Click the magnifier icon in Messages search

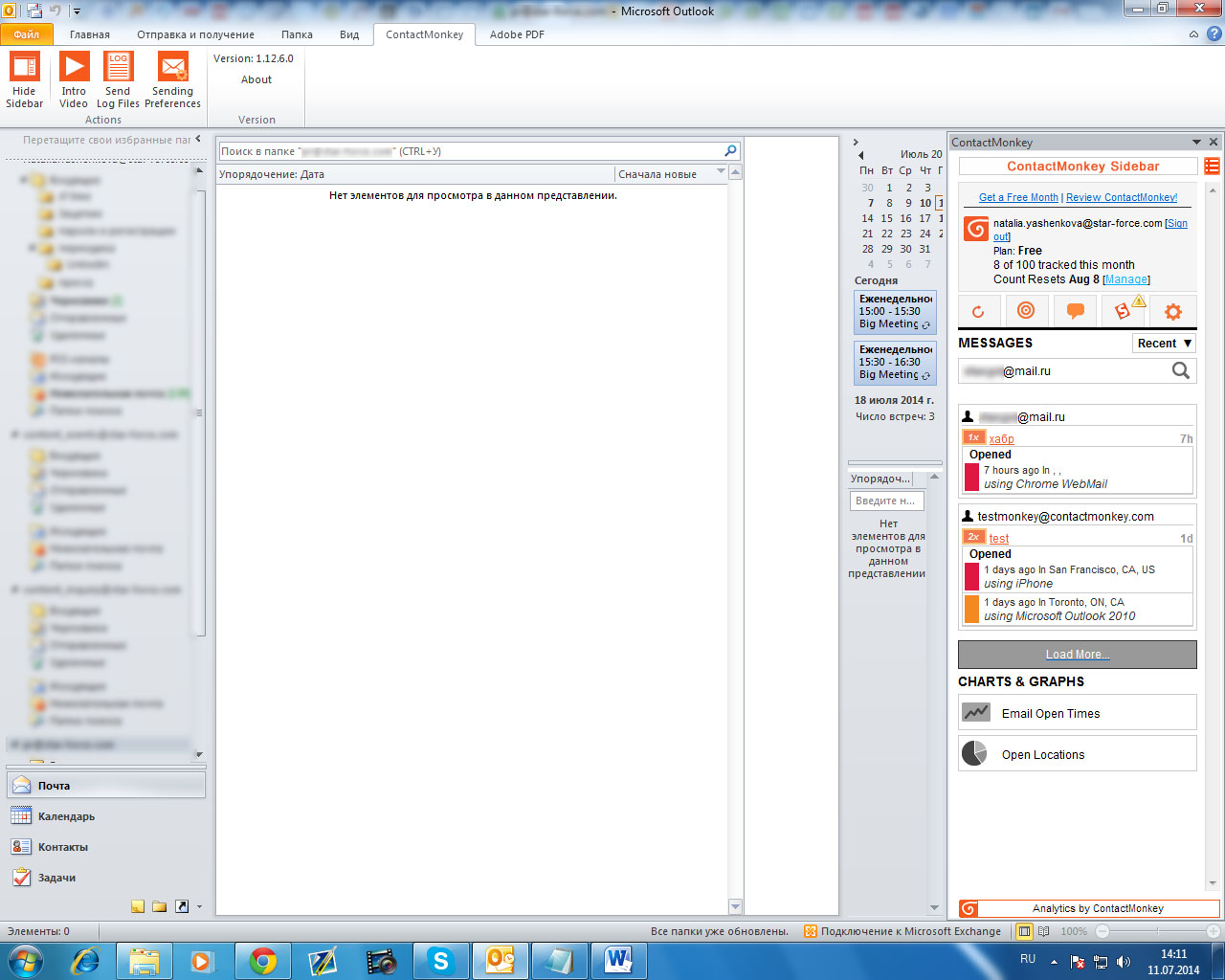pyautogui.click(x=1181, y=370)
